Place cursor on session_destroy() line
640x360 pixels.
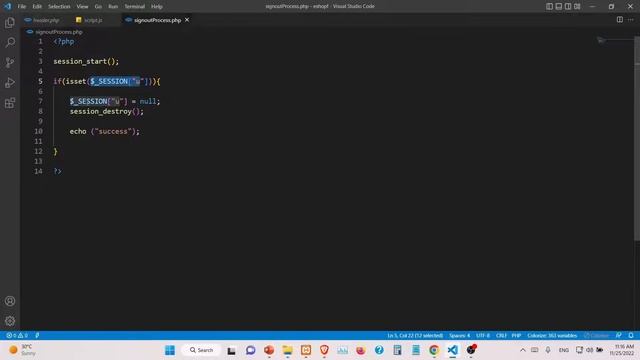107,111
